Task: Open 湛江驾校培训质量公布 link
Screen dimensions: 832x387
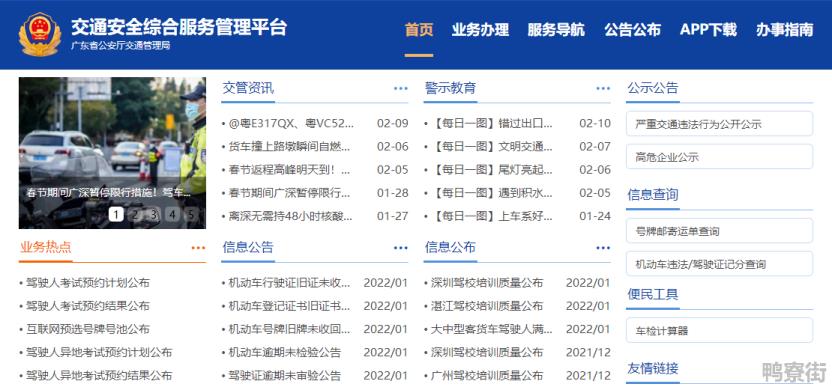Action: pos(487,306)
